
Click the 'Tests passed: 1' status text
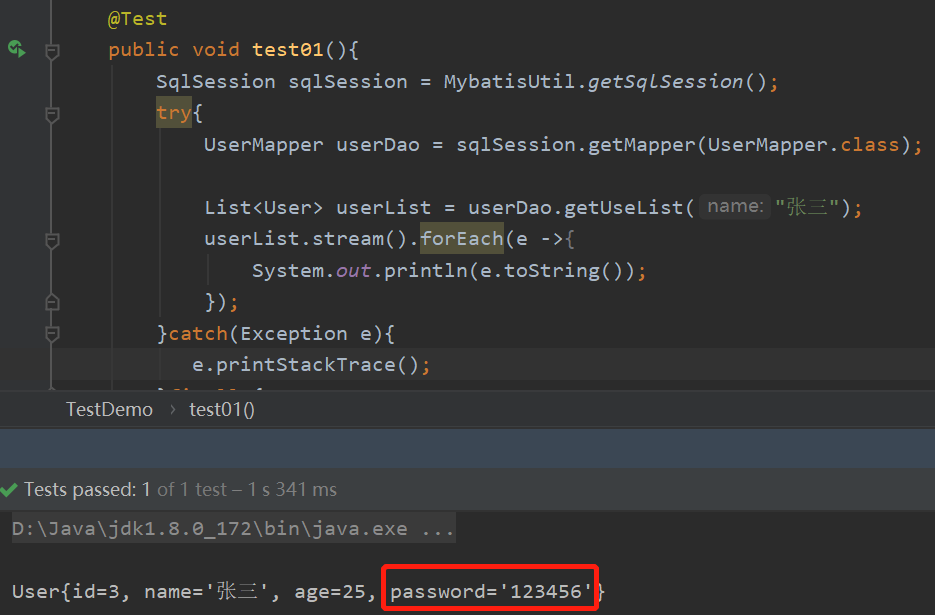[x=87, y=490]
